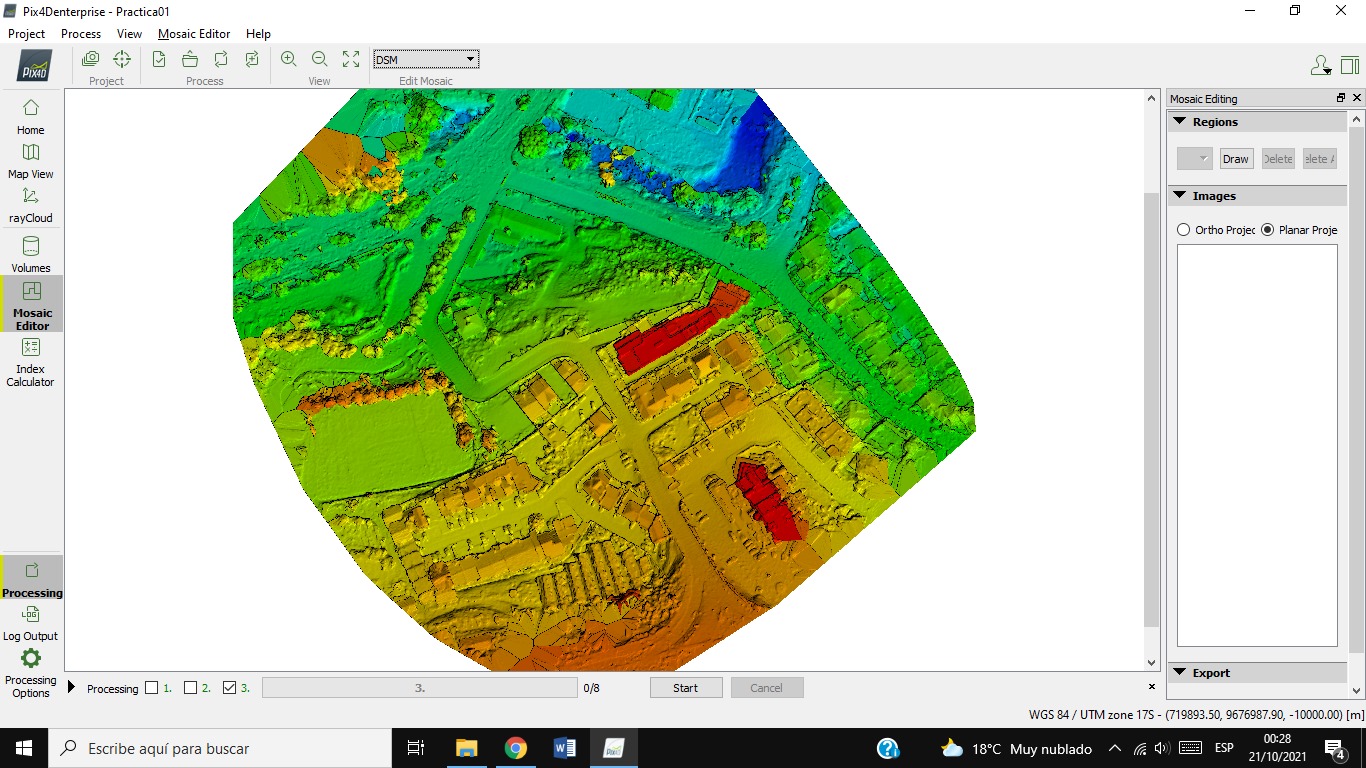Open the Log Output panel
This screenshot has width=1366, height=768.
pos(31,622)
